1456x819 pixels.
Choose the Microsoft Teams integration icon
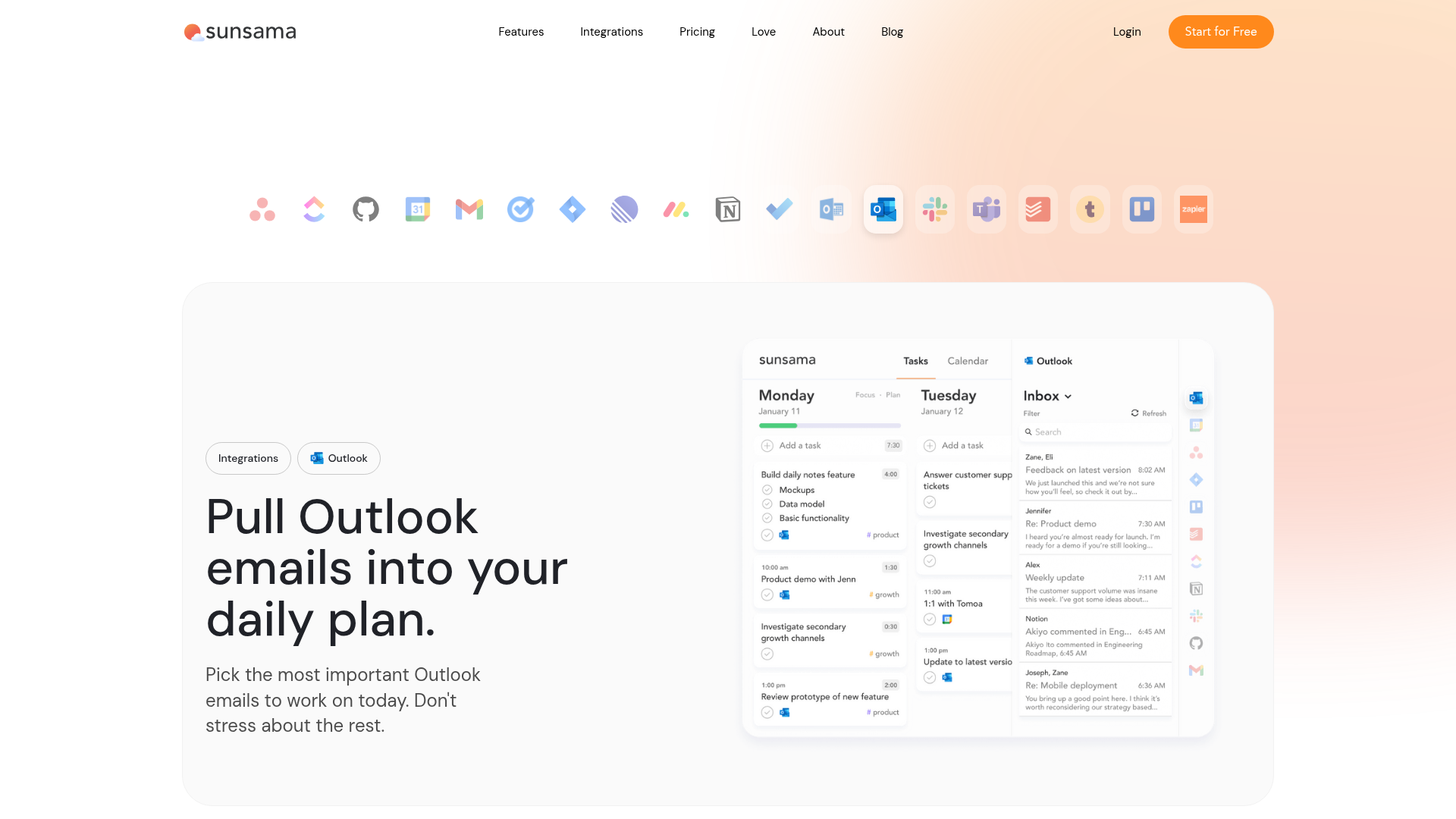pos(987,209)
